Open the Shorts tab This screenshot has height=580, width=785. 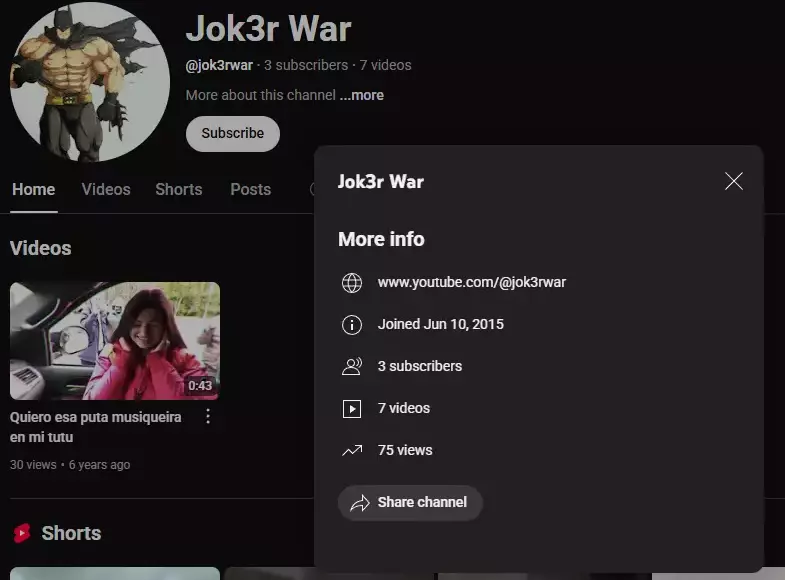[179, 189]
